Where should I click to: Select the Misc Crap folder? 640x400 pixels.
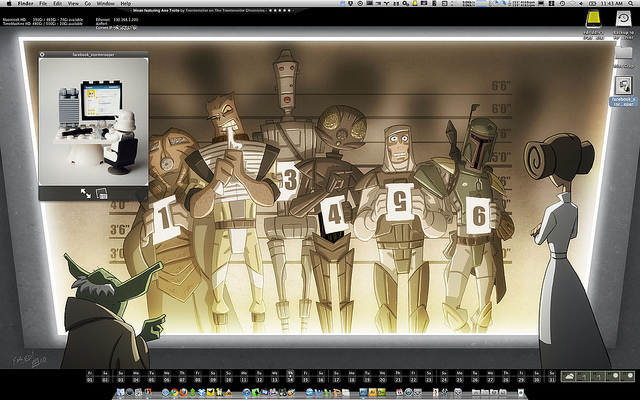point(623,54)
